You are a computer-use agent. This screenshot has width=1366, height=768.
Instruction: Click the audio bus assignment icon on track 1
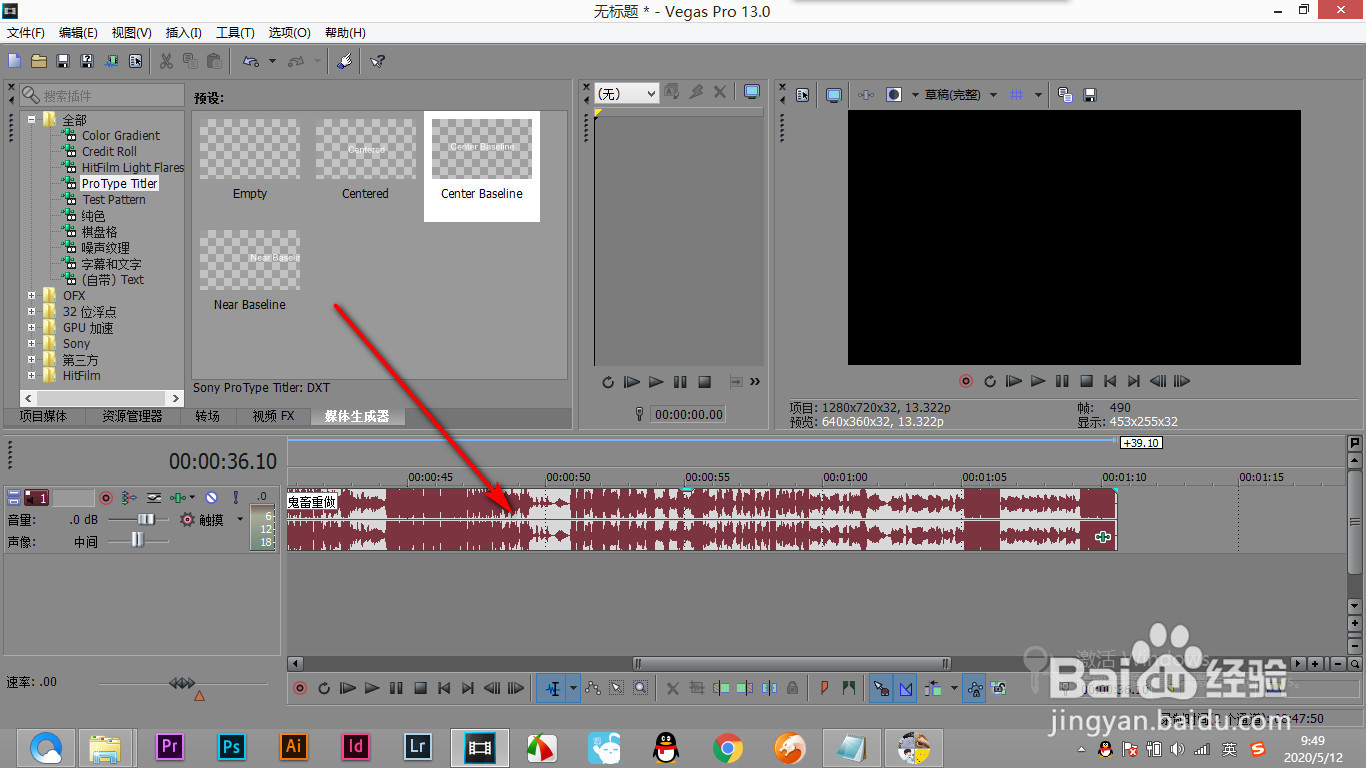coord(129,497)
